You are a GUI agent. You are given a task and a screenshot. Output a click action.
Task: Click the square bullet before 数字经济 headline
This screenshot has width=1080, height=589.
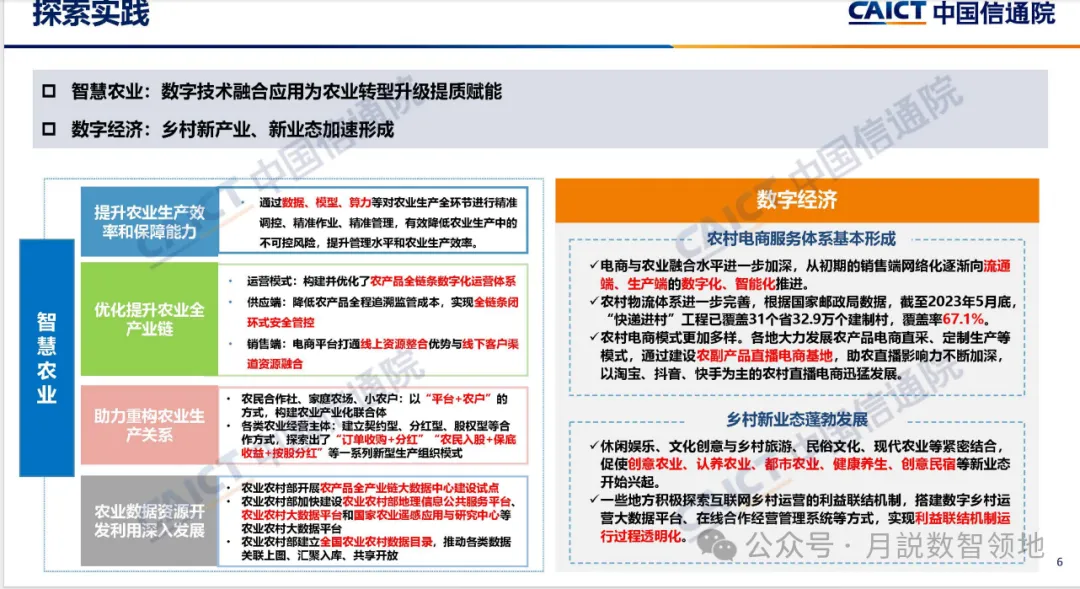[49, 129]
